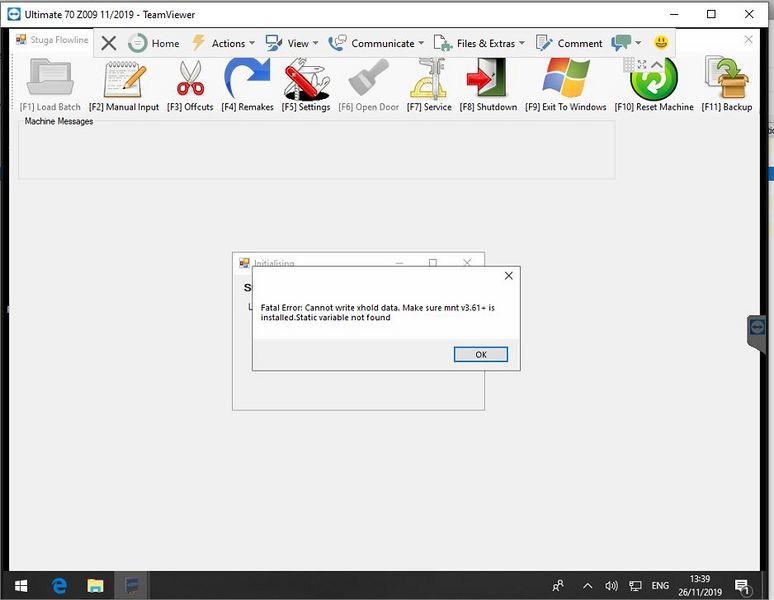This screenshot has height=600, width=774.
Task: Click F9 Exit To Windows logo icon
Action: point(566,77)
